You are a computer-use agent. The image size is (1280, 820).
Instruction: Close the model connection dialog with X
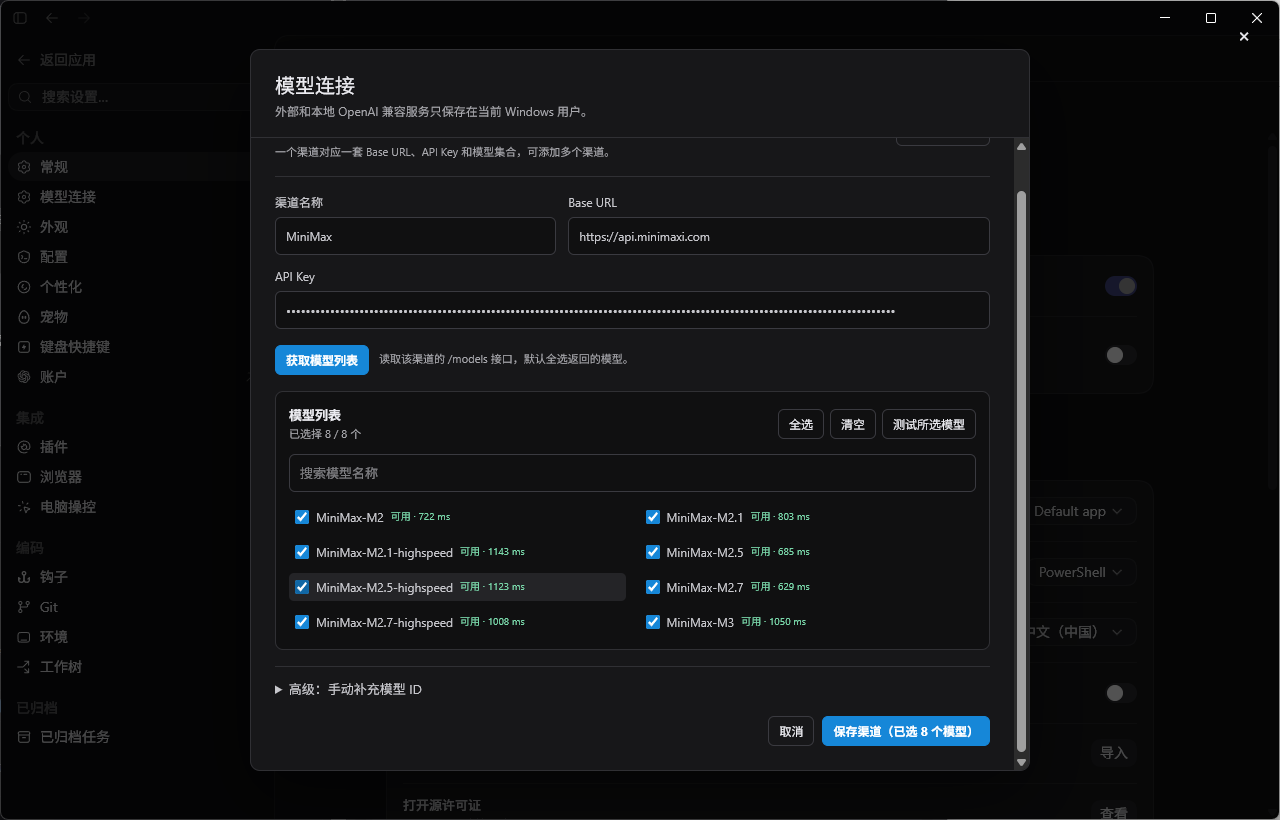1244,36
